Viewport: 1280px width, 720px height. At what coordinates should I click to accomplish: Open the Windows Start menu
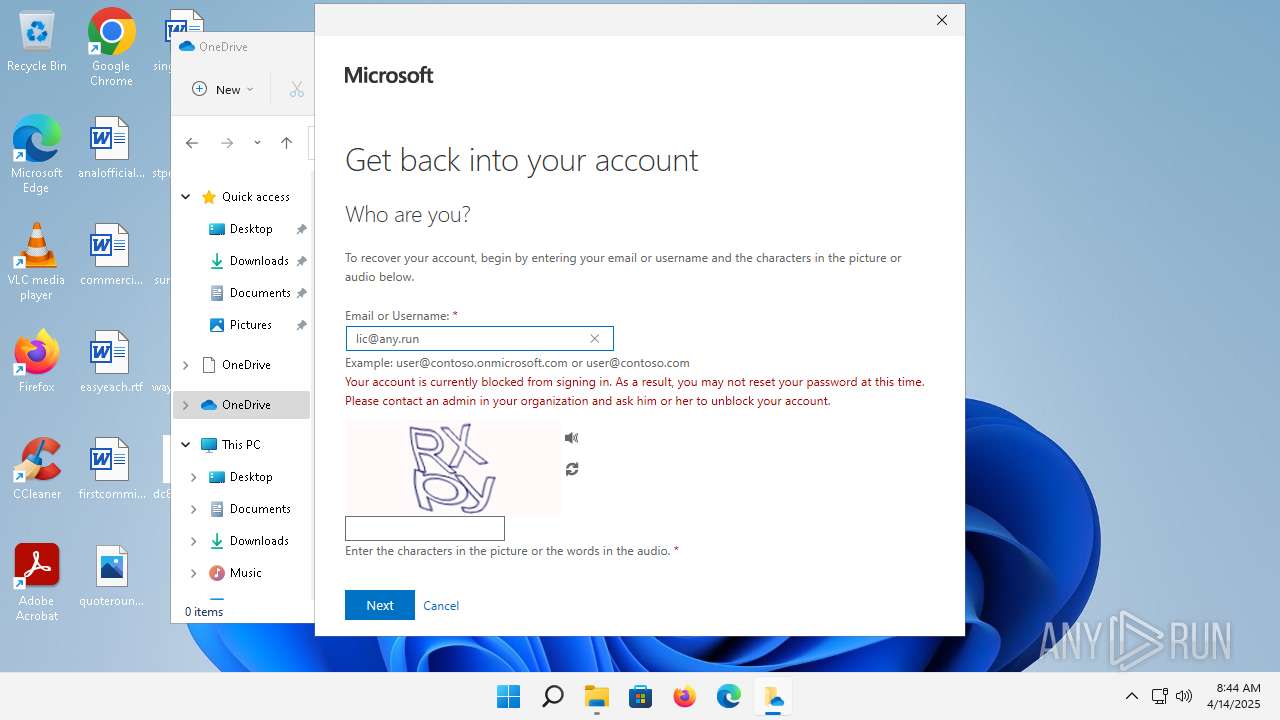(508, 696)
